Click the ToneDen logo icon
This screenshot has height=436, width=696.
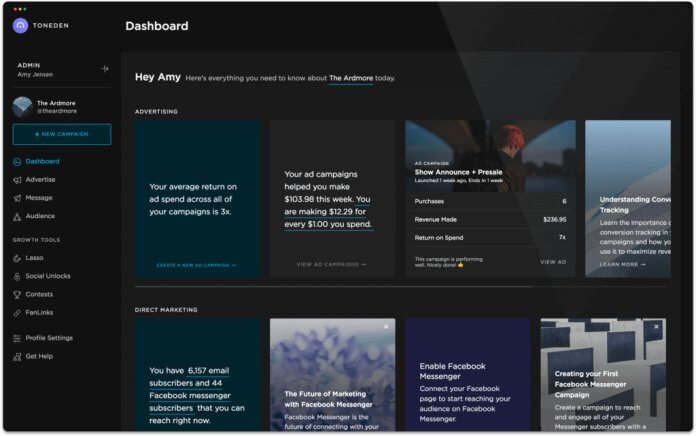click(20, 26)
